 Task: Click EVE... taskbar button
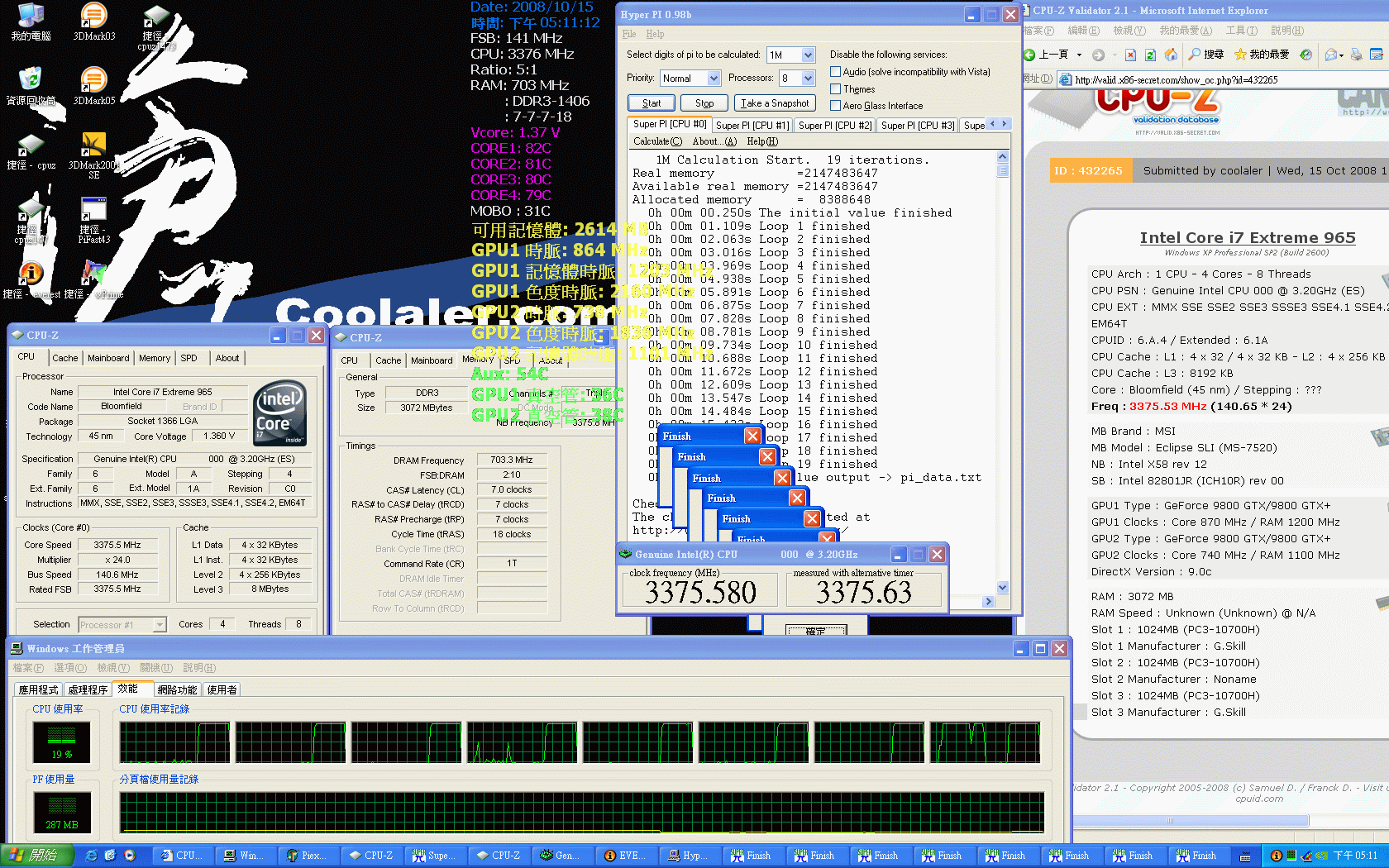626,856
